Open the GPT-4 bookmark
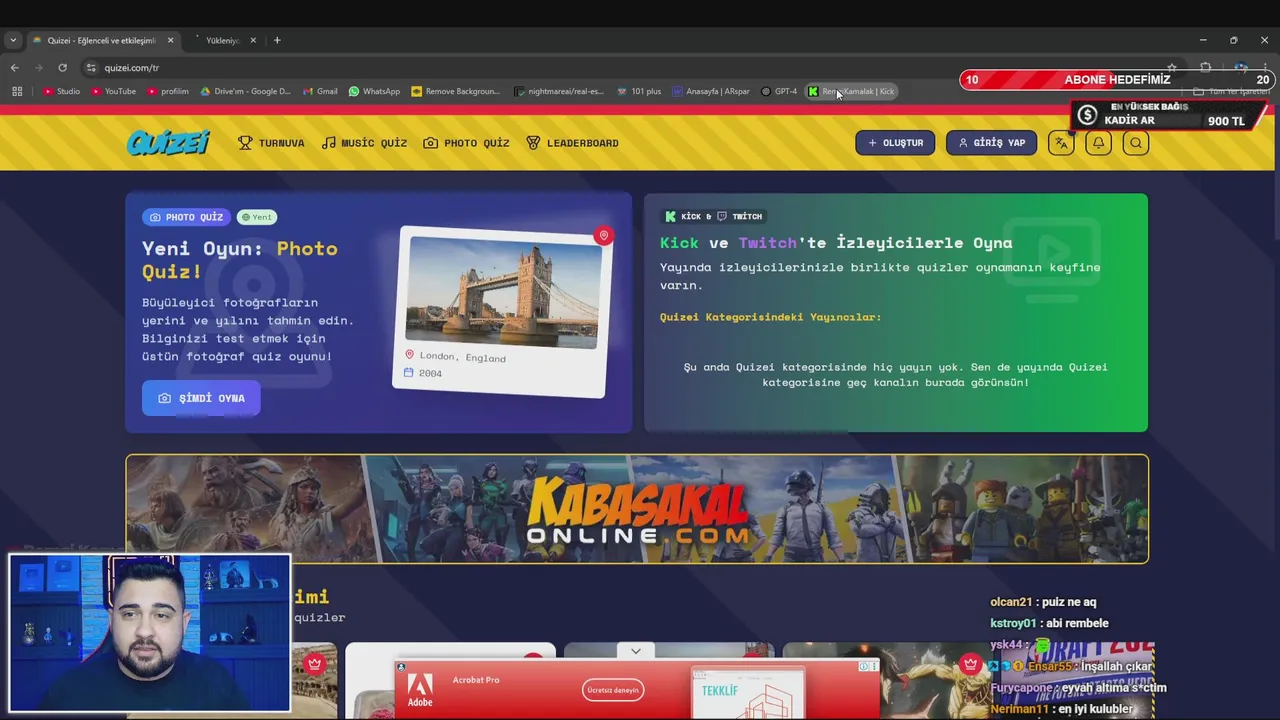The image size is (1280, 720). click(779, 91)
